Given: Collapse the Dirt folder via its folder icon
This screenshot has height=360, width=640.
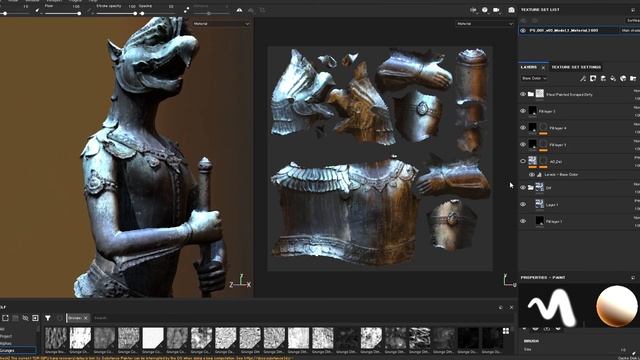Looking at the screenshot, I should coord(531,188).
